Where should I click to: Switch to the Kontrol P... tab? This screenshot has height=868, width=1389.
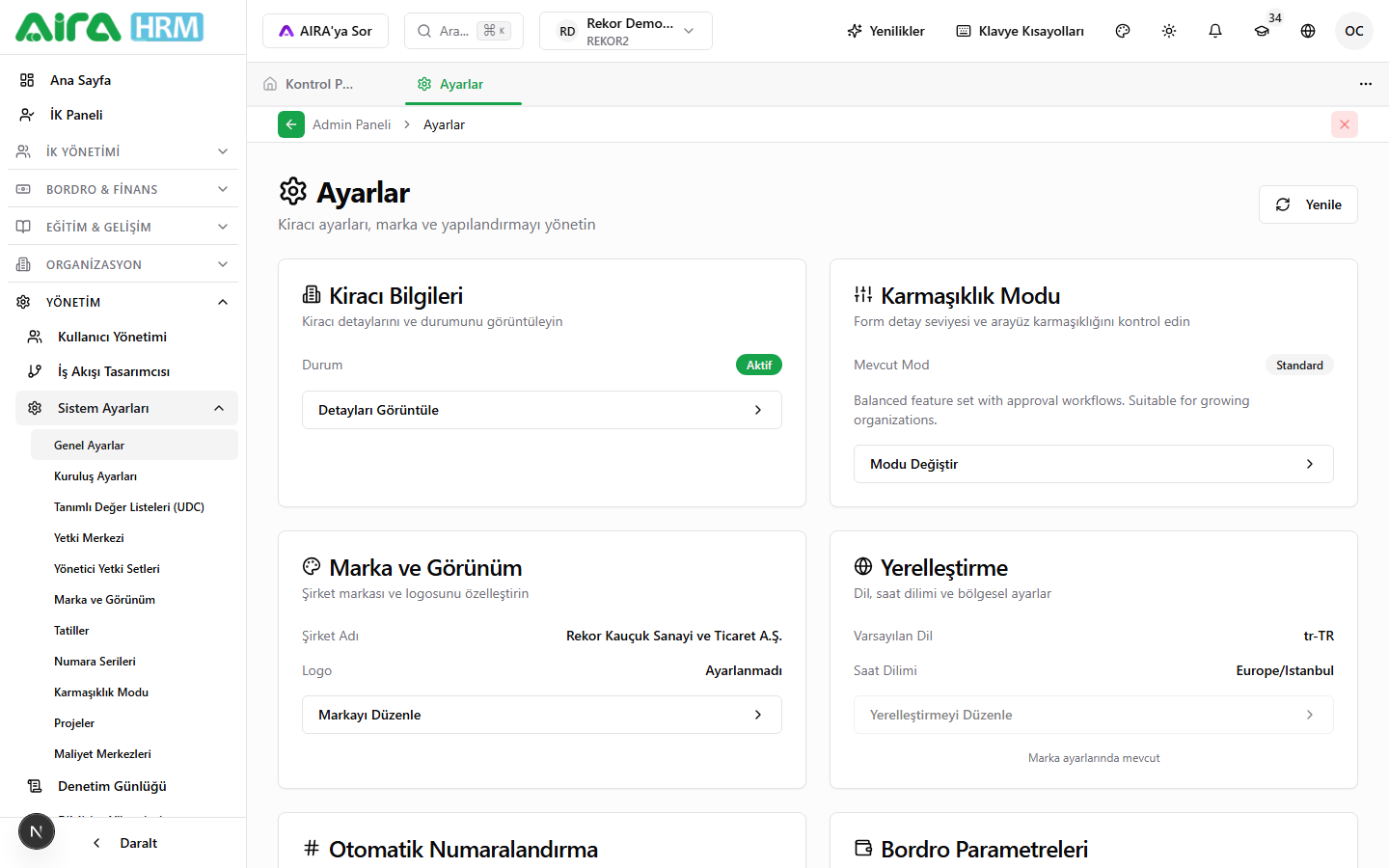pyautogui.click(x=310, y=84)
